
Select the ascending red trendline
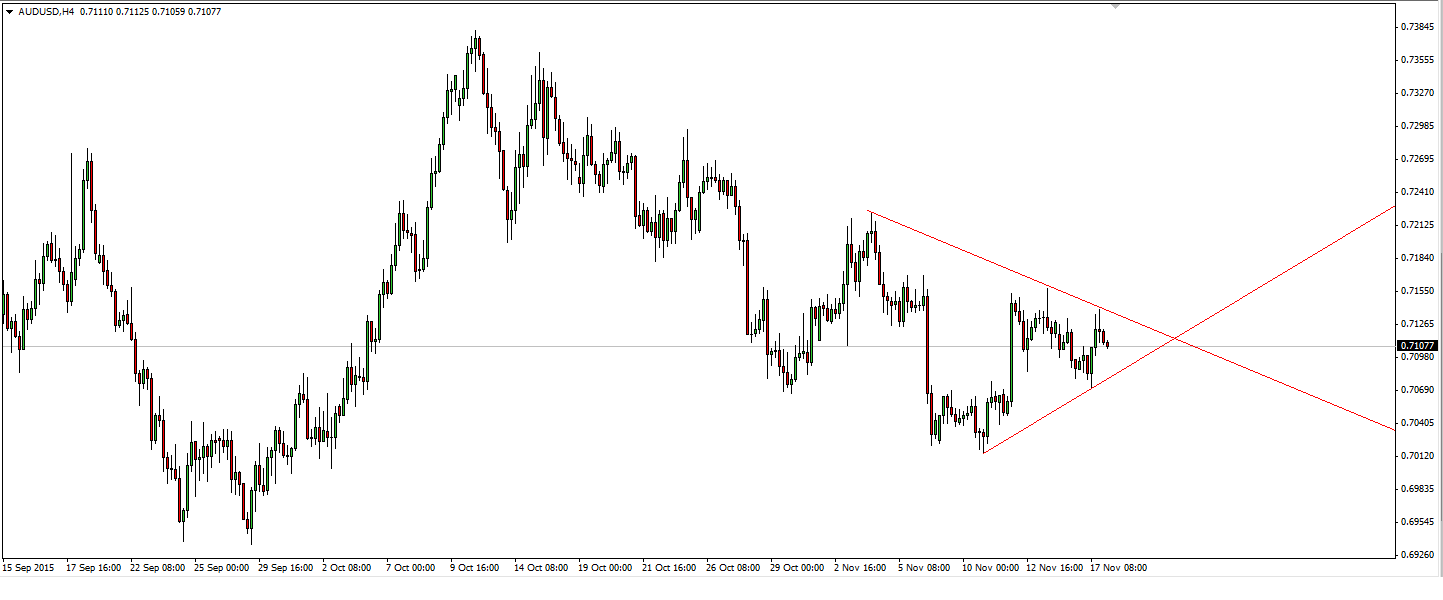1188,330
